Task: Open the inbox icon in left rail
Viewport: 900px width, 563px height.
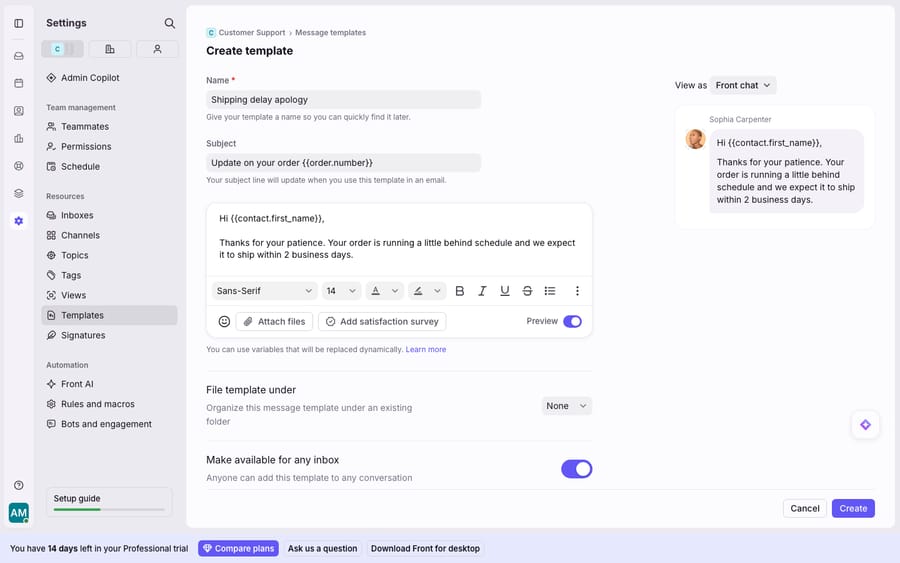Action: (x=19, y=56)
